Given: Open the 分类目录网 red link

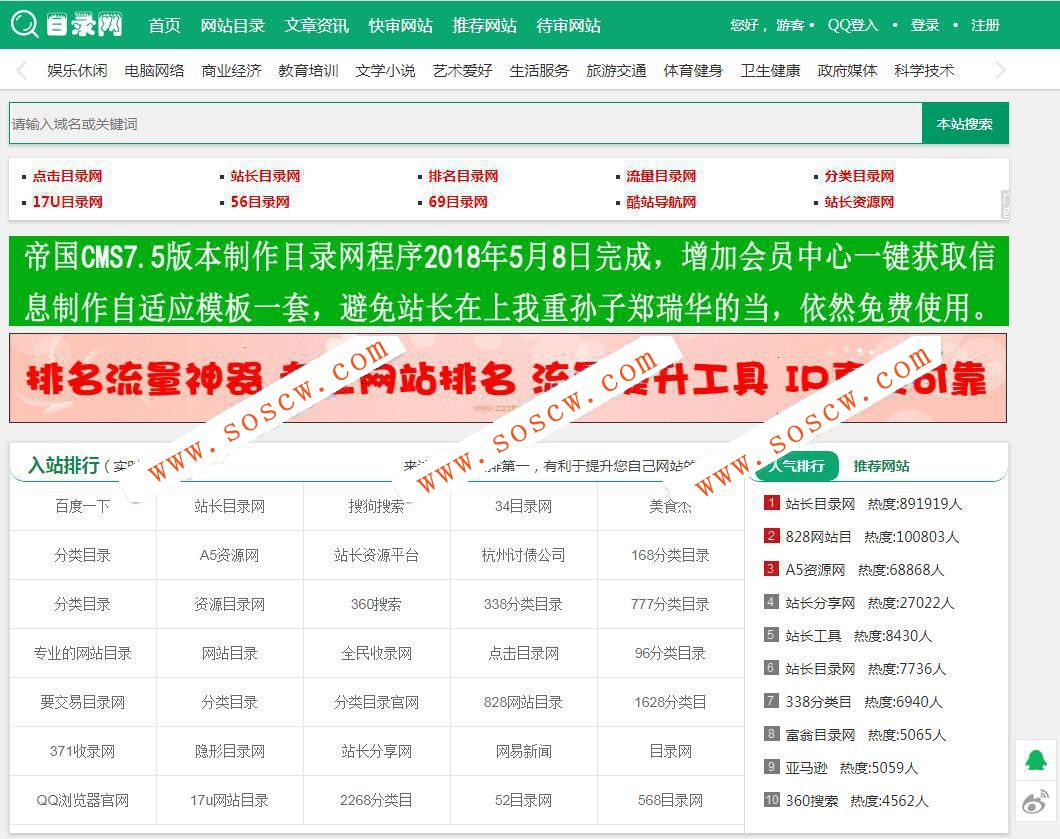Looking at the screenshot, I should click(859, 176).
